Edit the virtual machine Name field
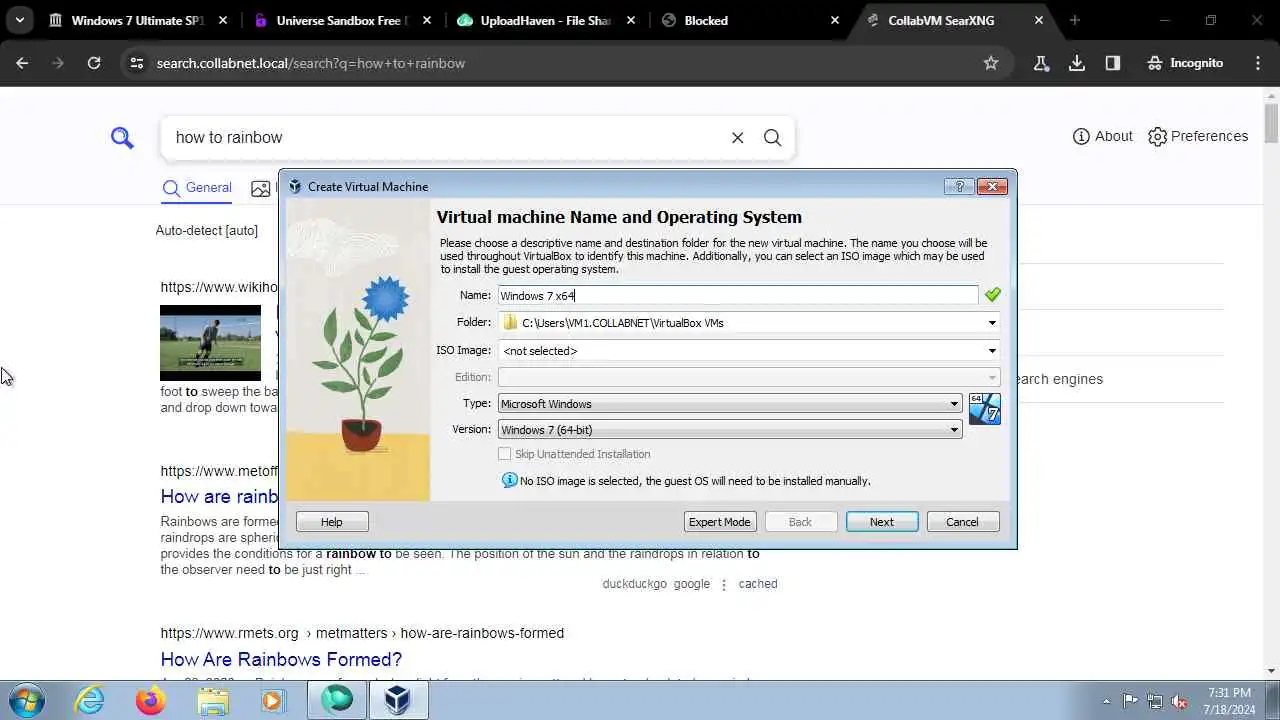 click(738, 295)
